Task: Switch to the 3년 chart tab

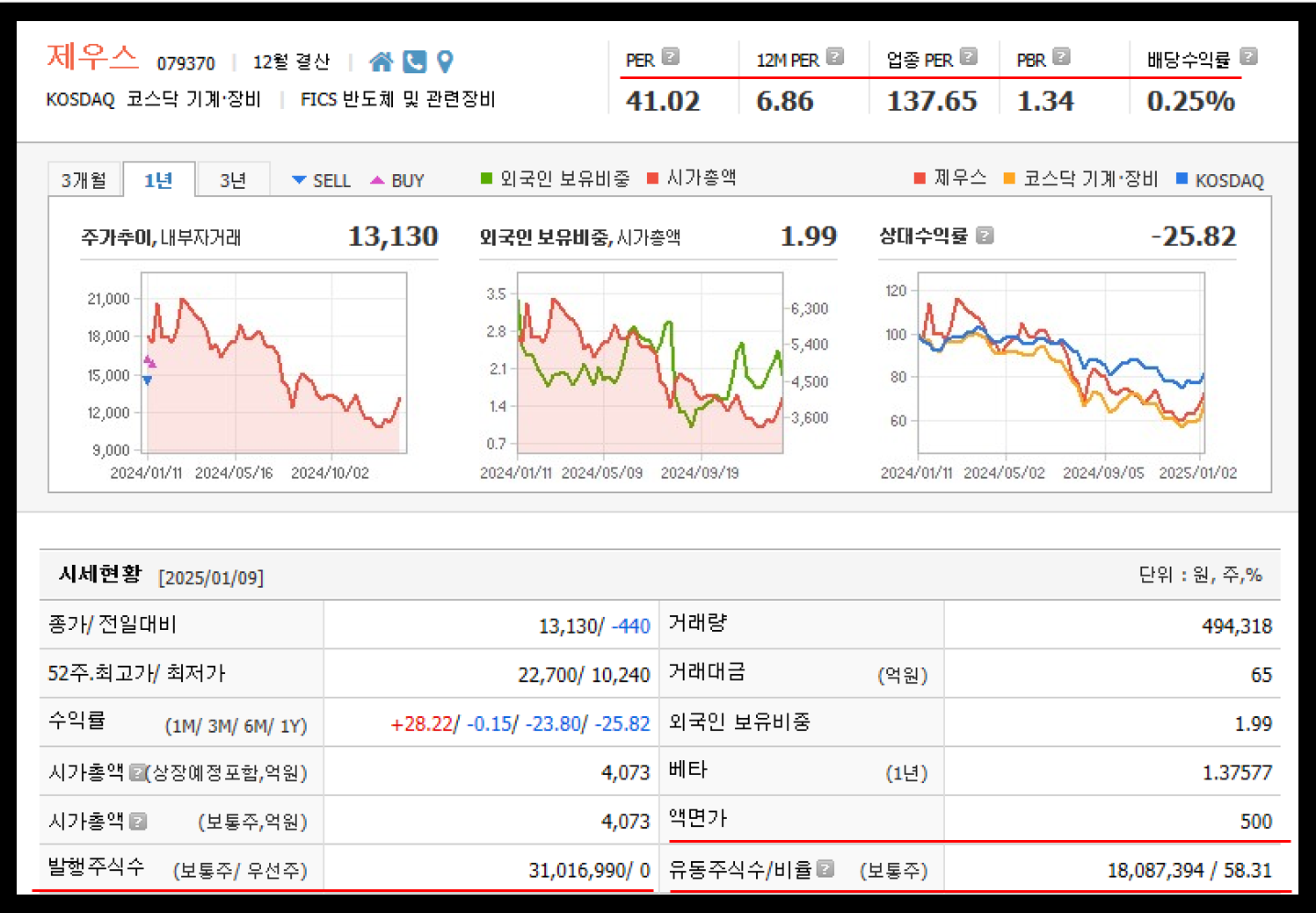Action: [x=233, y=180]
